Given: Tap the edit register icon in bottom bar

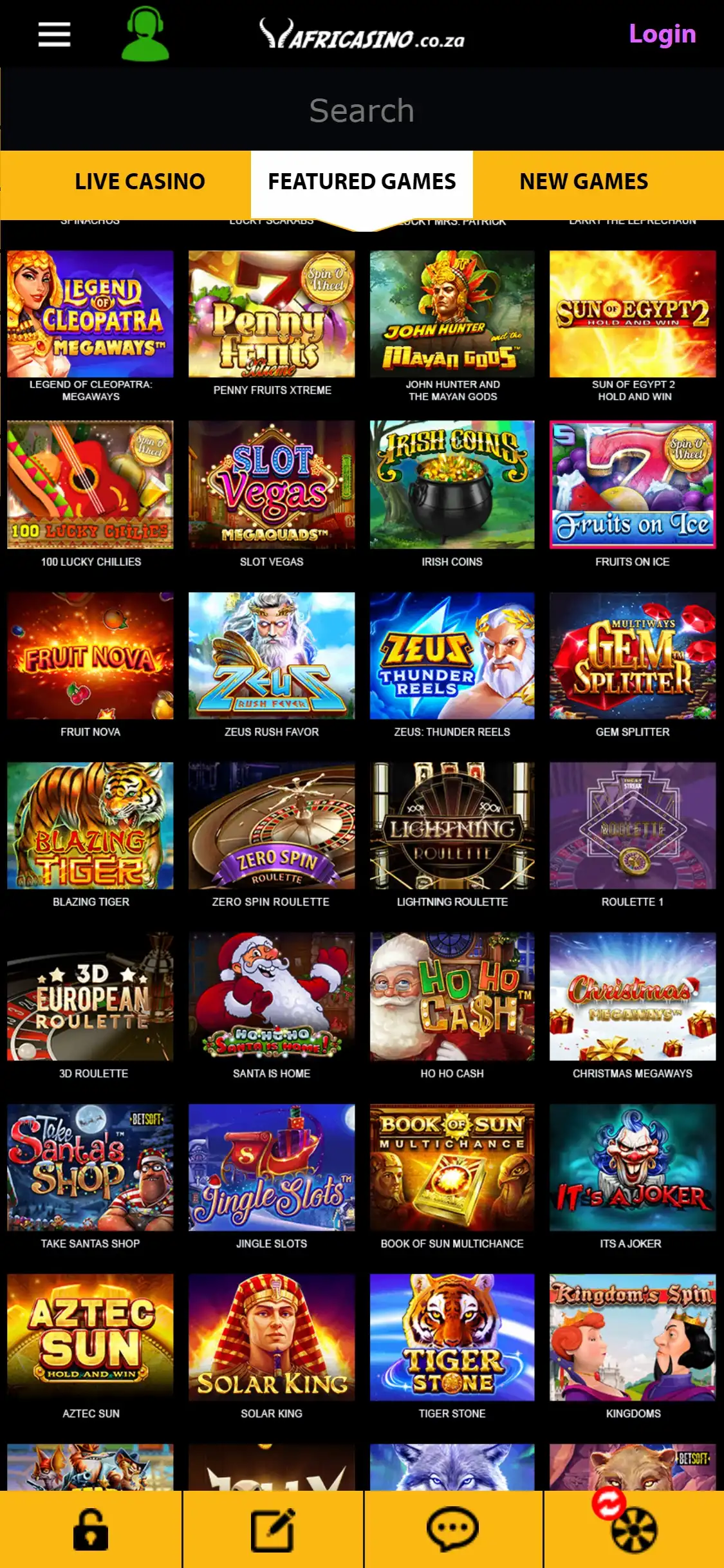Looking at the screenshot, I should [272, 1529].
